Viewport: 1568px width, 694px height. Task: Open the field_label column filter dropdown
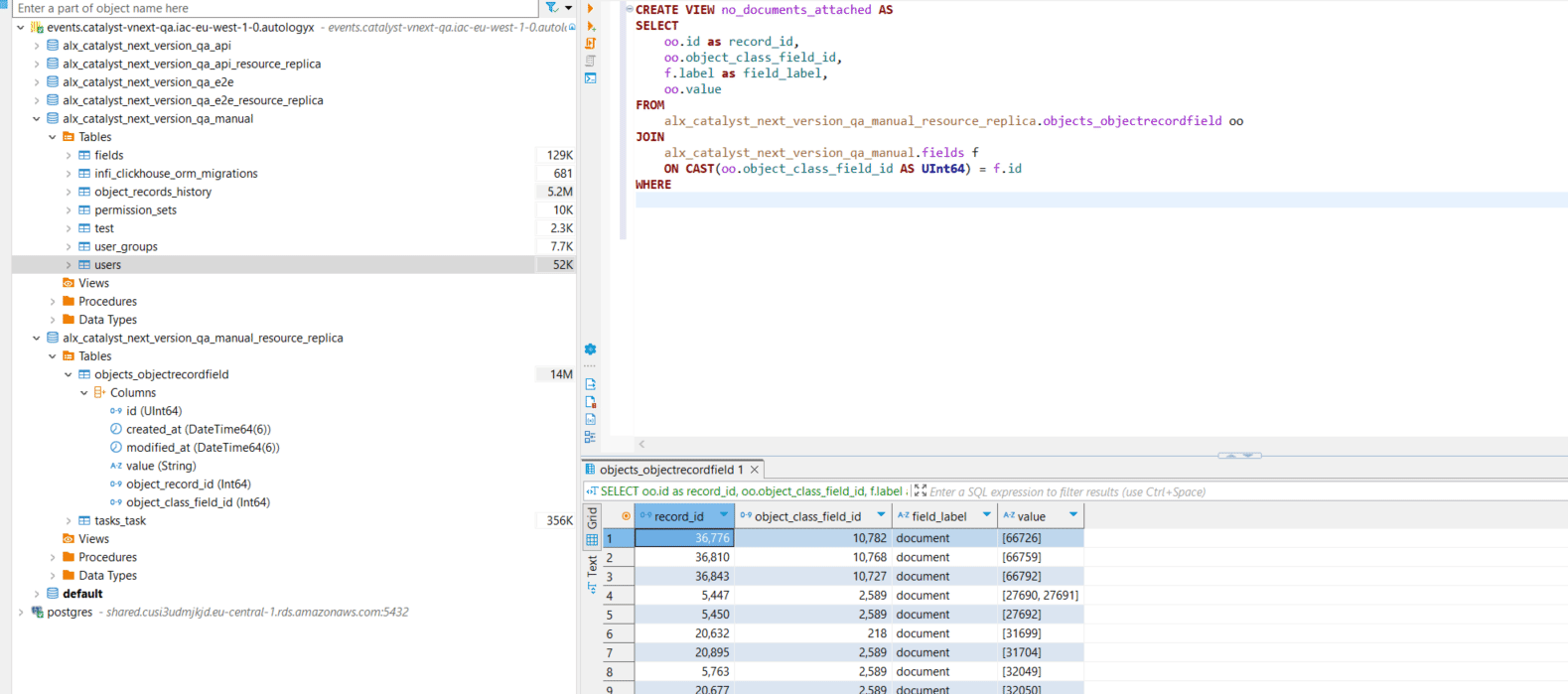point(986,515)
